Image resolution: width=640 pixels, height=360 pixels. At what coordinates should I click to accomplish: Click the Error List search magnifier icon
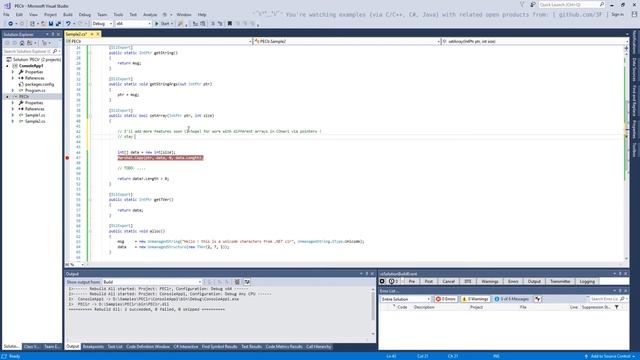(x=622, y=299)
